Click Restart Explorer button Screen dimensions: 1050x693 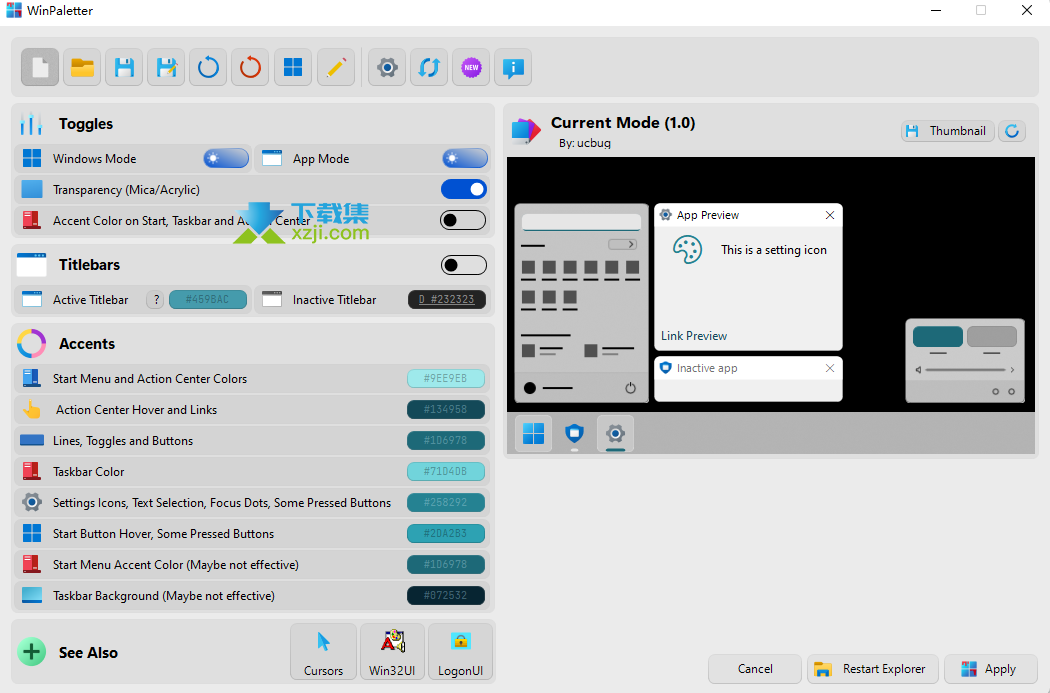click(873, 669)
